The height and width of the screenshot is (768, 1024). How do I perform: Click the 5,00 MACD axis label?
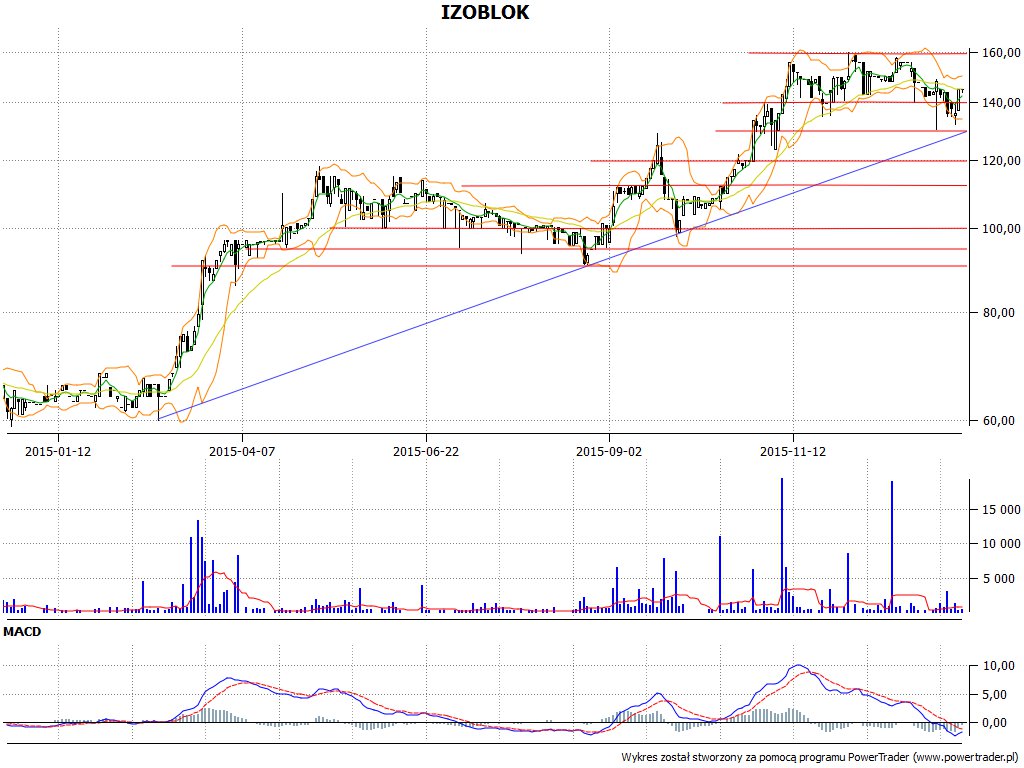coord(1001,695)
